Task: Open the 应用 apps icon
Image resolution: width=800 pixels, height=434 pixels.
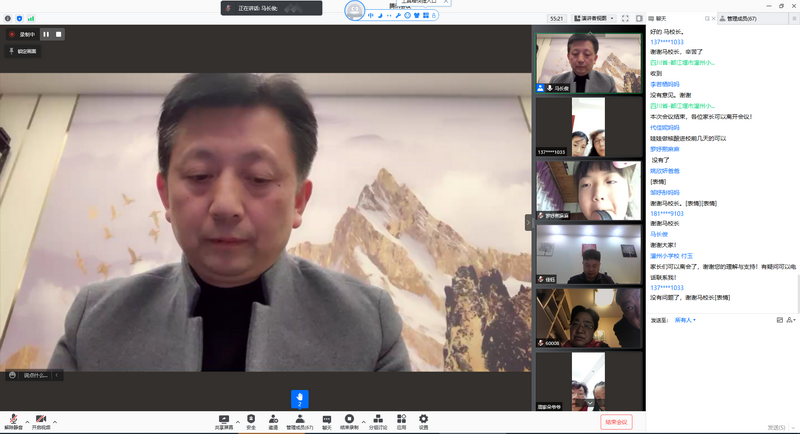Action: coord(401,419)
